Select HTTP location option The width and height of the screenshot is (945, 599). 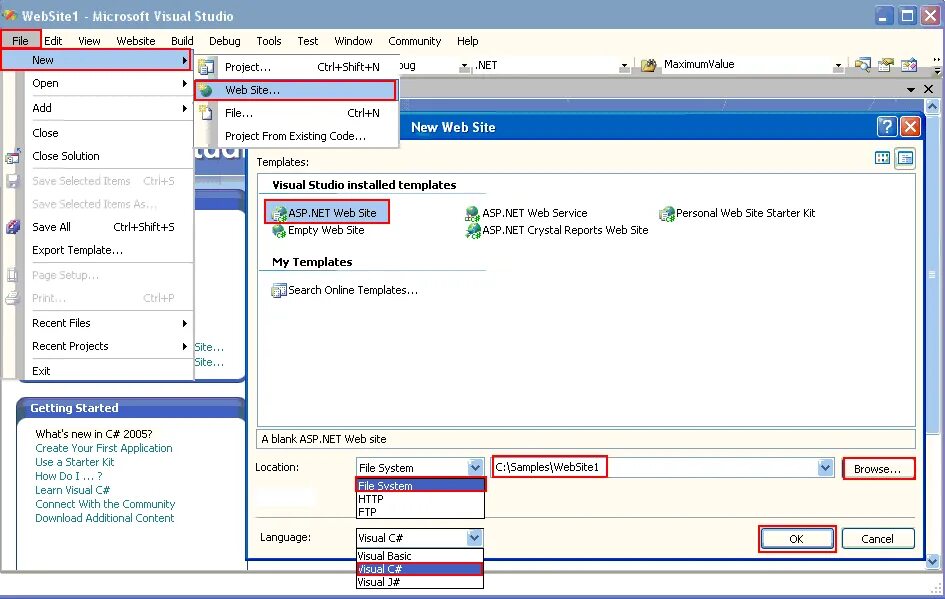pyautogui.click(x=420, y=499)
